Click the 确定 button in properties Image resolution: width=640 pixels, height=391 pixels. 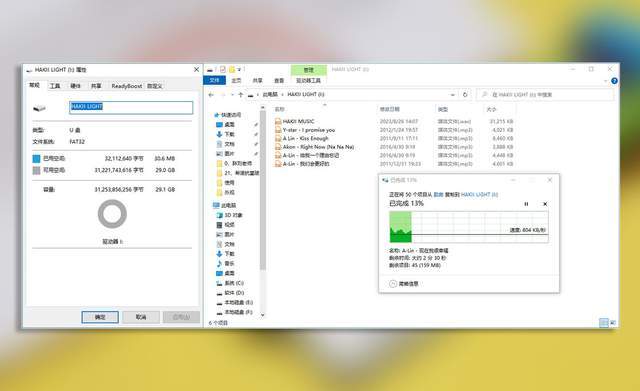(x=100, y=317)
